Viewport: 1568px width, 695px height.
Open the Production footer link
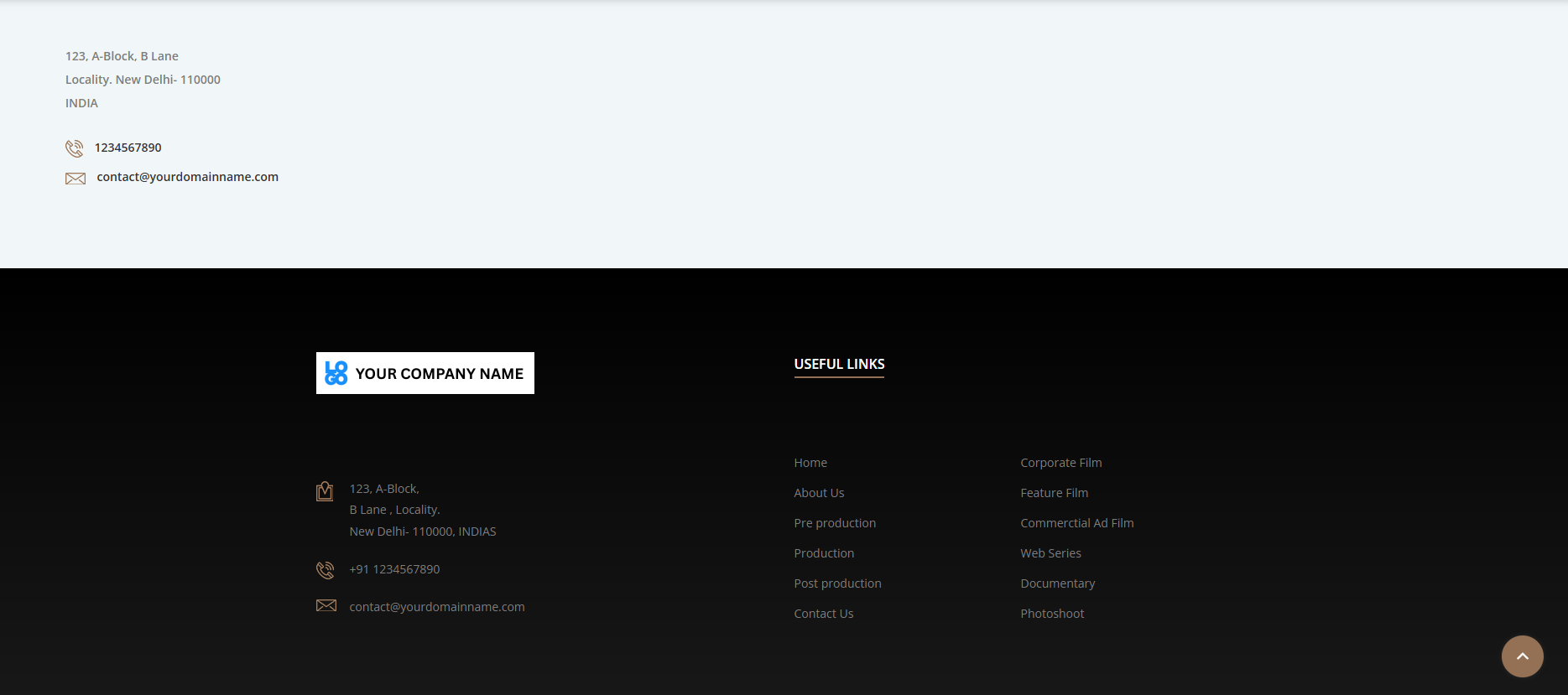pos(824,553)
